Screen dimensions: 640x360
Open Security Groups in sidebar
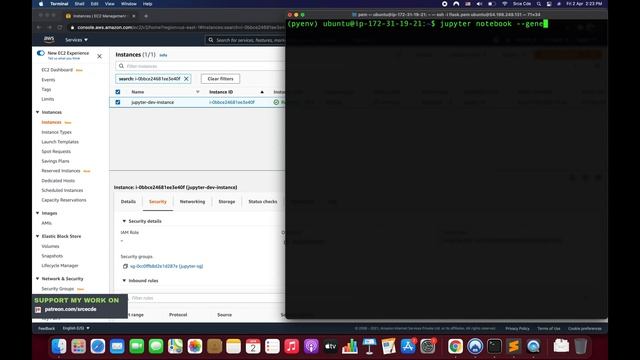coord(58,289)
